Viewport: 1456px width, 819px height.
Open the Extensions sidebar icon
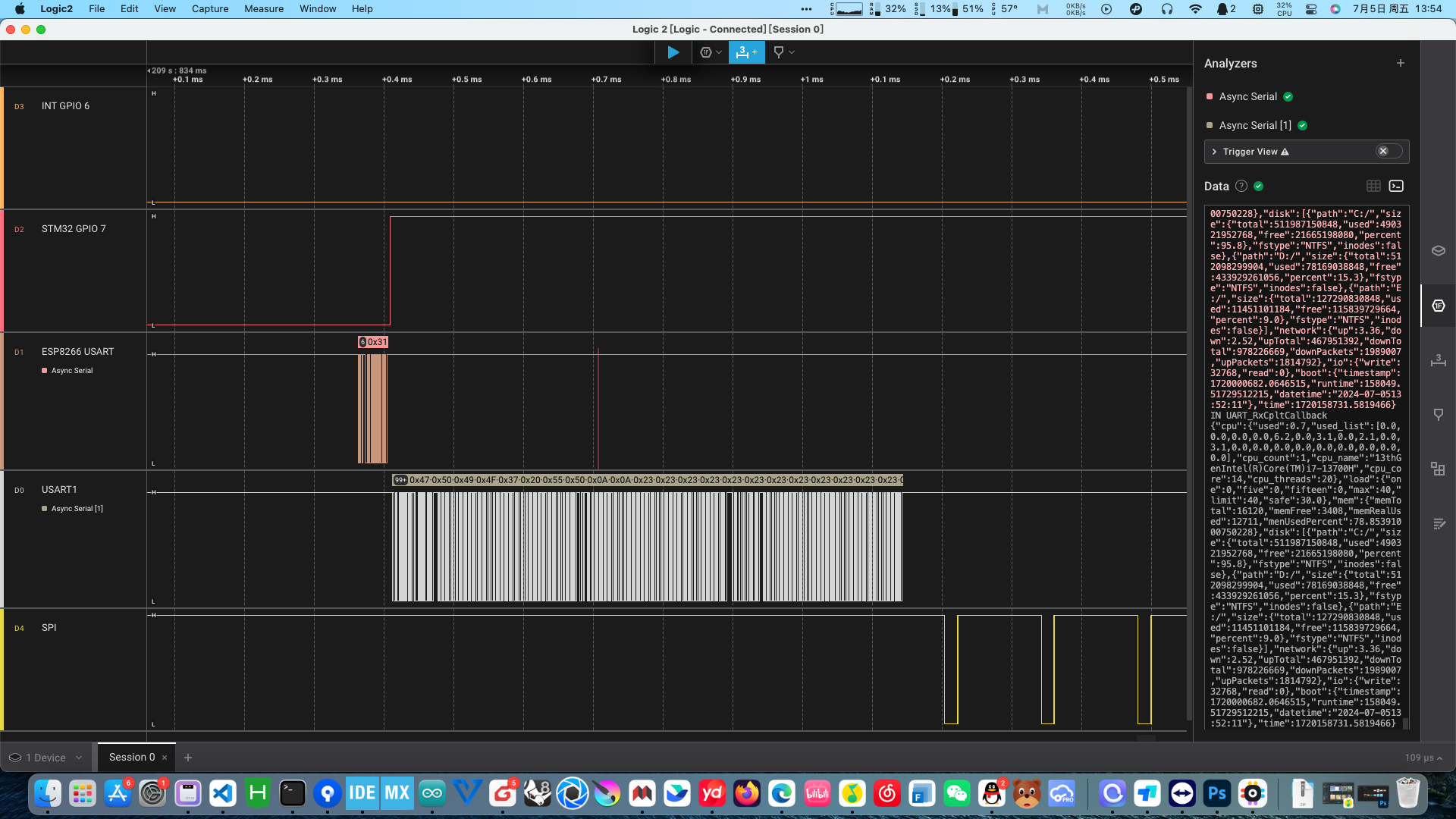click(1438, 469)
